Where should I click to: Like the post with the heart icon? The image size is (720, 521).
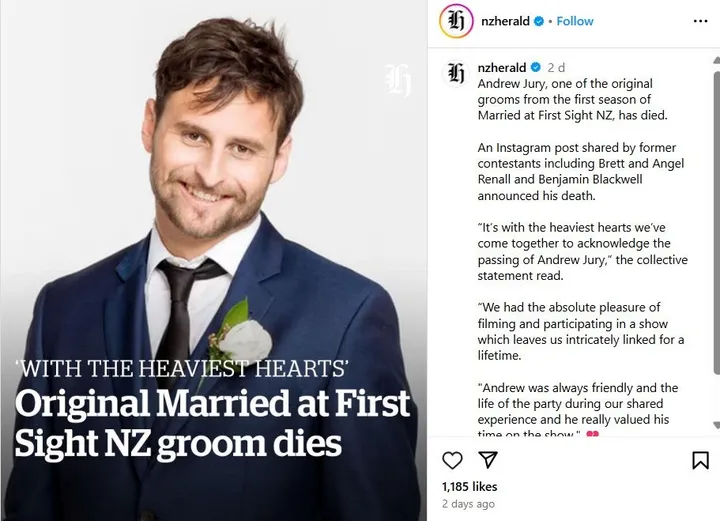pyautogui.click(x=452, y=460)
